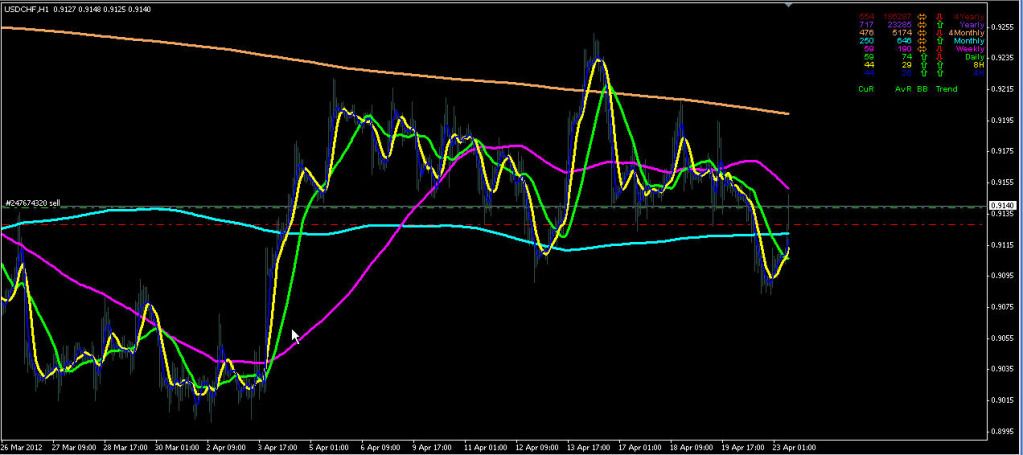The height and width of the screenshot is (455, 1023).
Task: Click the 8H row green BB up arrow
Action: 924,65
